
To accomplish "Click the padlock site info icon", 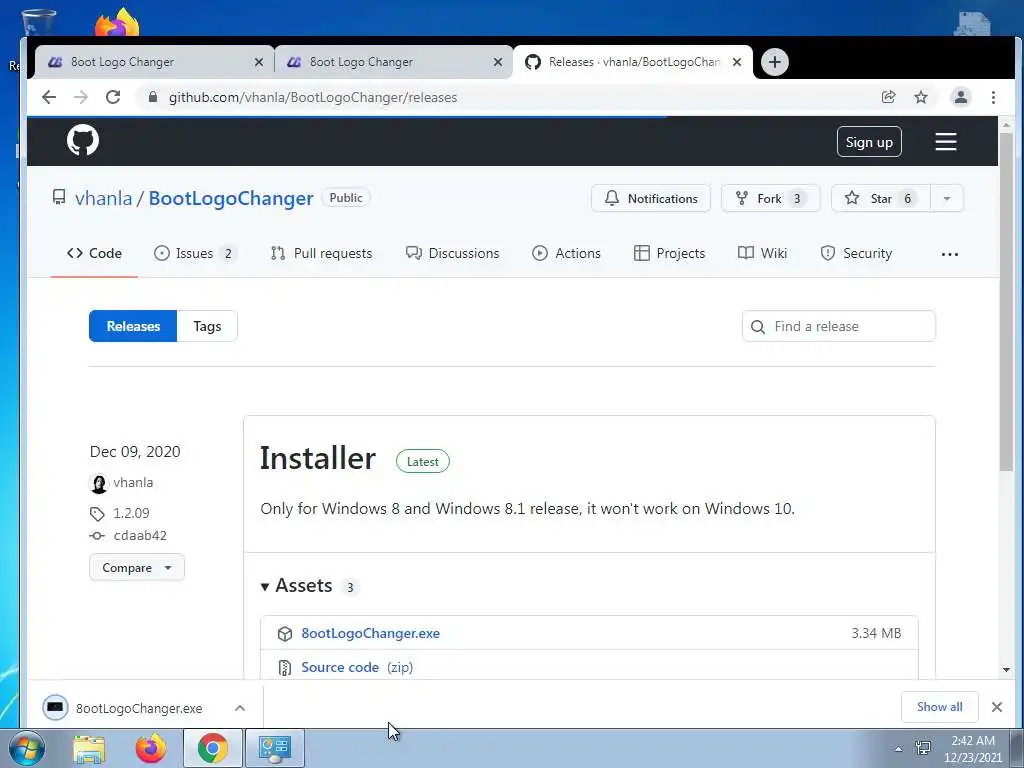I will pyautogui.click(x=153, y=97).
